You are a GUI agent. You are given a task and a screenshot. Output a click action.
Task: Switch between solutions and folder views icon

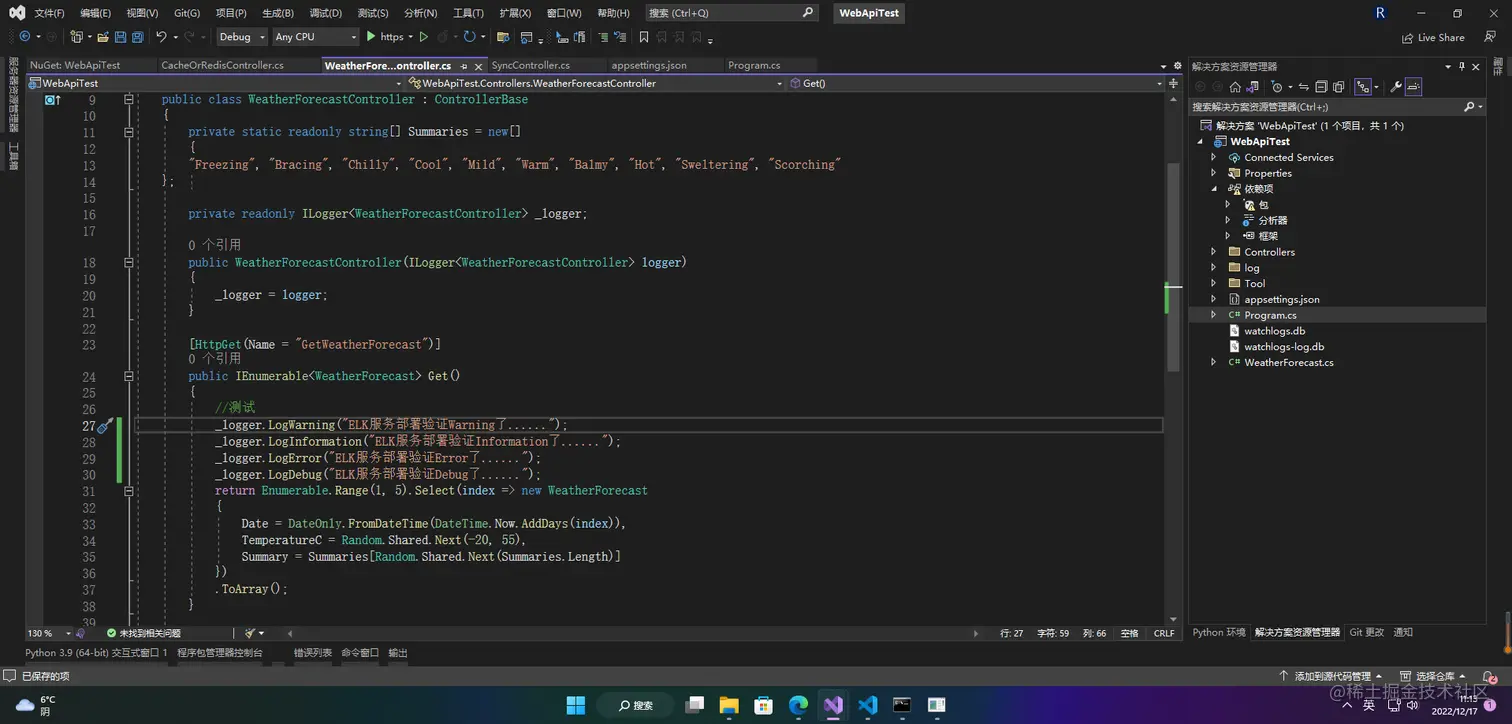(x=1252, y=87)
